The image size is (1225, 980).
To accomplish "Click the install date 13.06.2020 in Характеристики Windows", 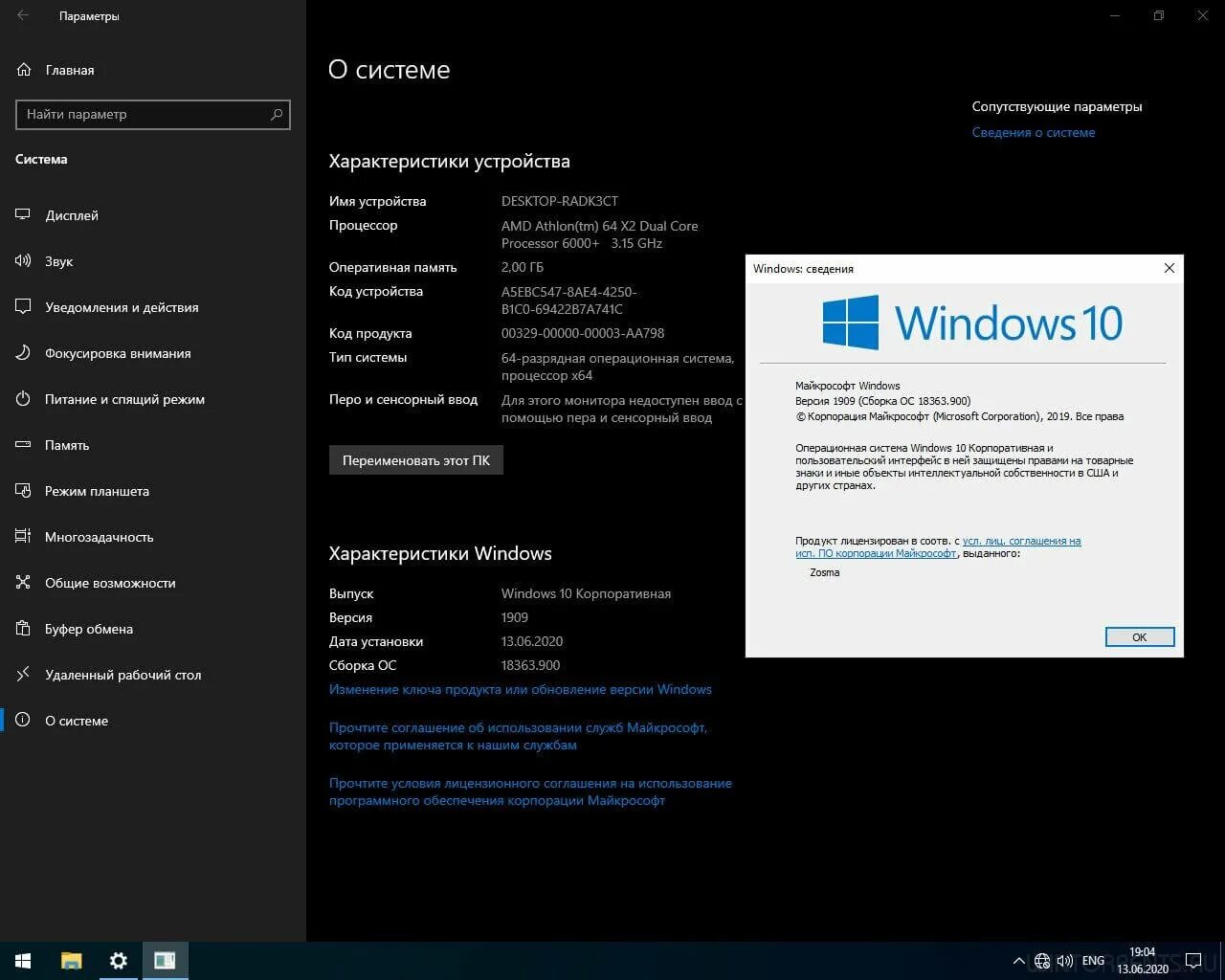I will (532, 641).
